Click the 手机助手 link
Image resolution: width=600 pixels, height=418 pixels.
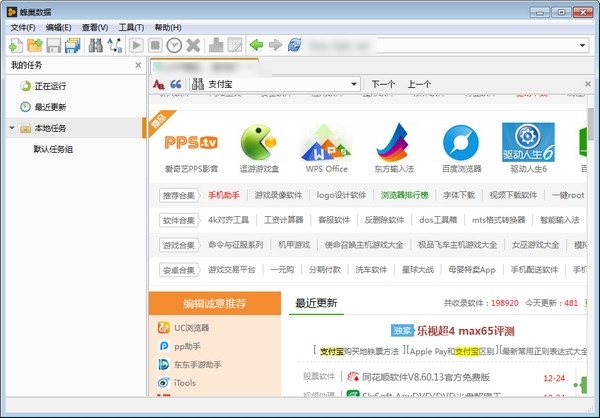[224, 195]
